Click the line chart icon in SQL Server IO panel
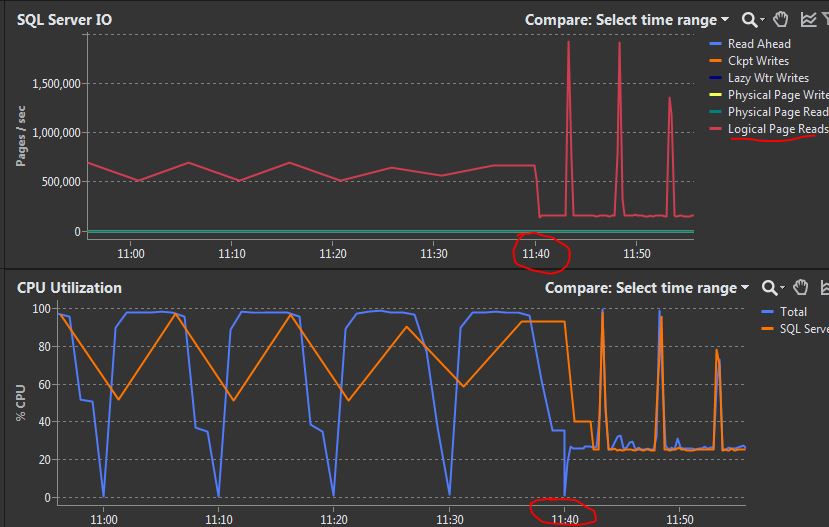829x527 pixels. [x=808, y=20]
